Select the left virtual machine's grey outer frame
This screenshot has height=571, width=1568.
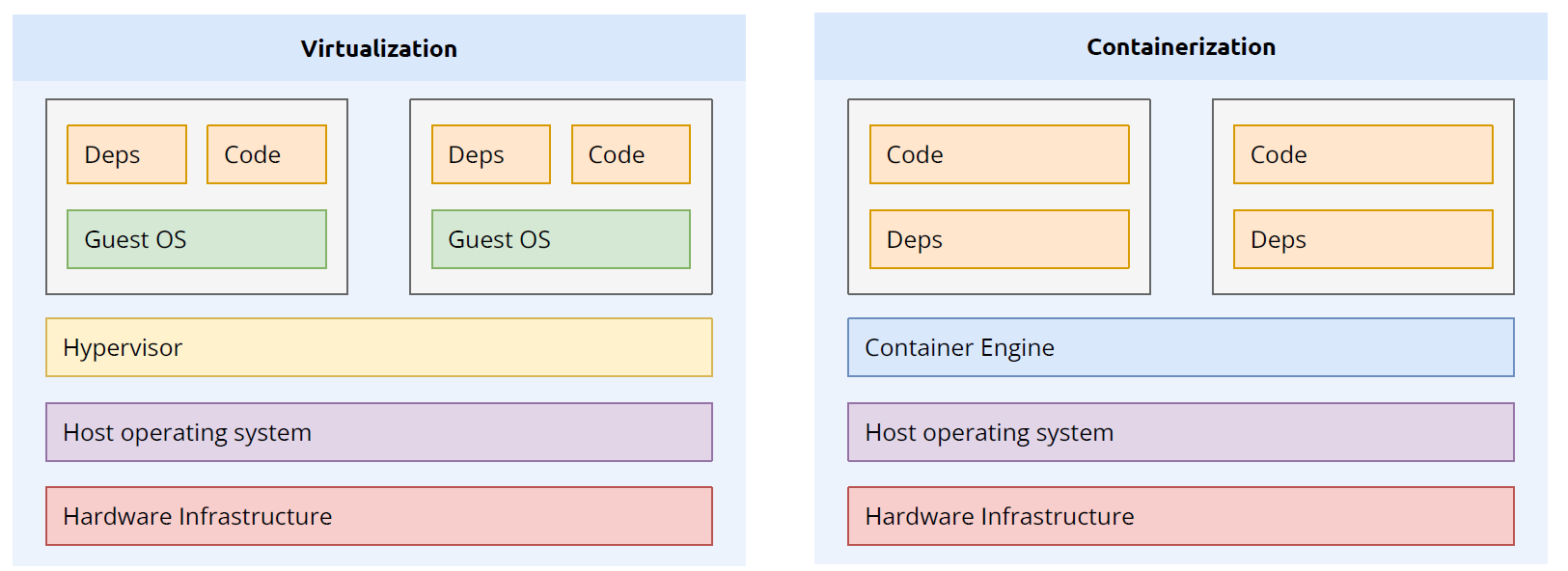(x=197, y=282)
